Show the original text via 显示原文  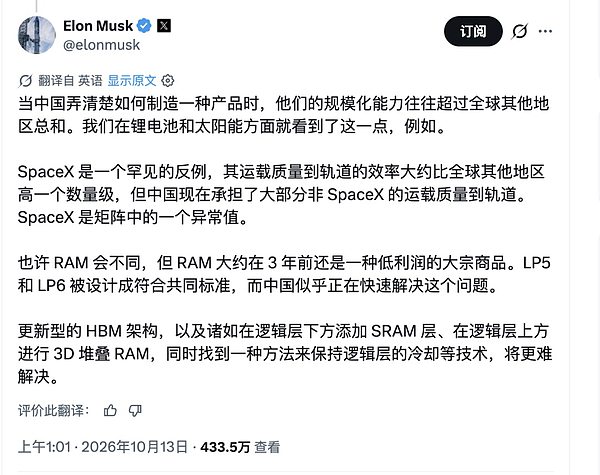point(132,80)
